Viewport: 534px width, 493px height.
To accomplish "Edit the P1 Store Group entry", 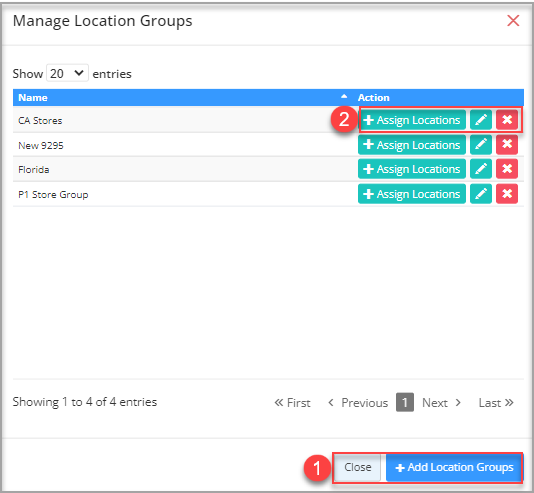I will click(481, 194).
